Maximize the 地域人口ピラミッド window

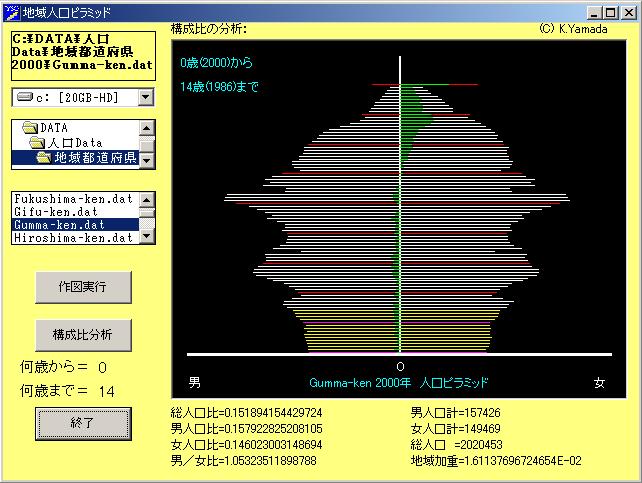click(x=610, y=13)
